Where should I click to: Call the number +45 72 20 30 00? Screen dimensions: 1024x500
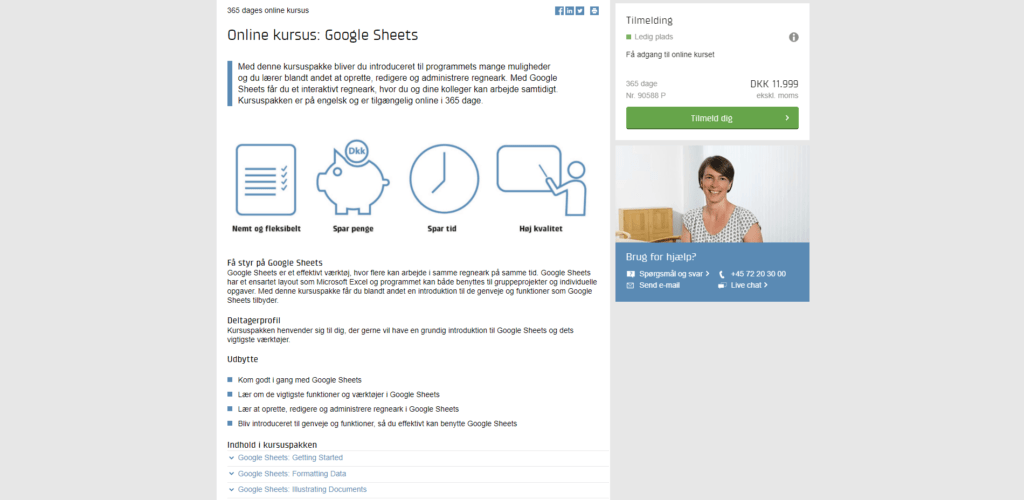click(x=758, y=274)
